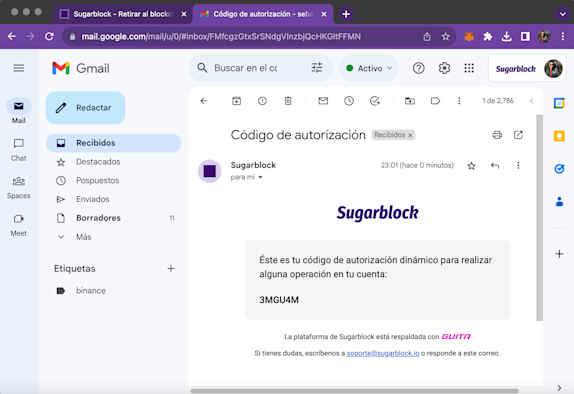Expand 'para mí' recipient details
Viewport: 574px width, 394px height.
point(260,177)
